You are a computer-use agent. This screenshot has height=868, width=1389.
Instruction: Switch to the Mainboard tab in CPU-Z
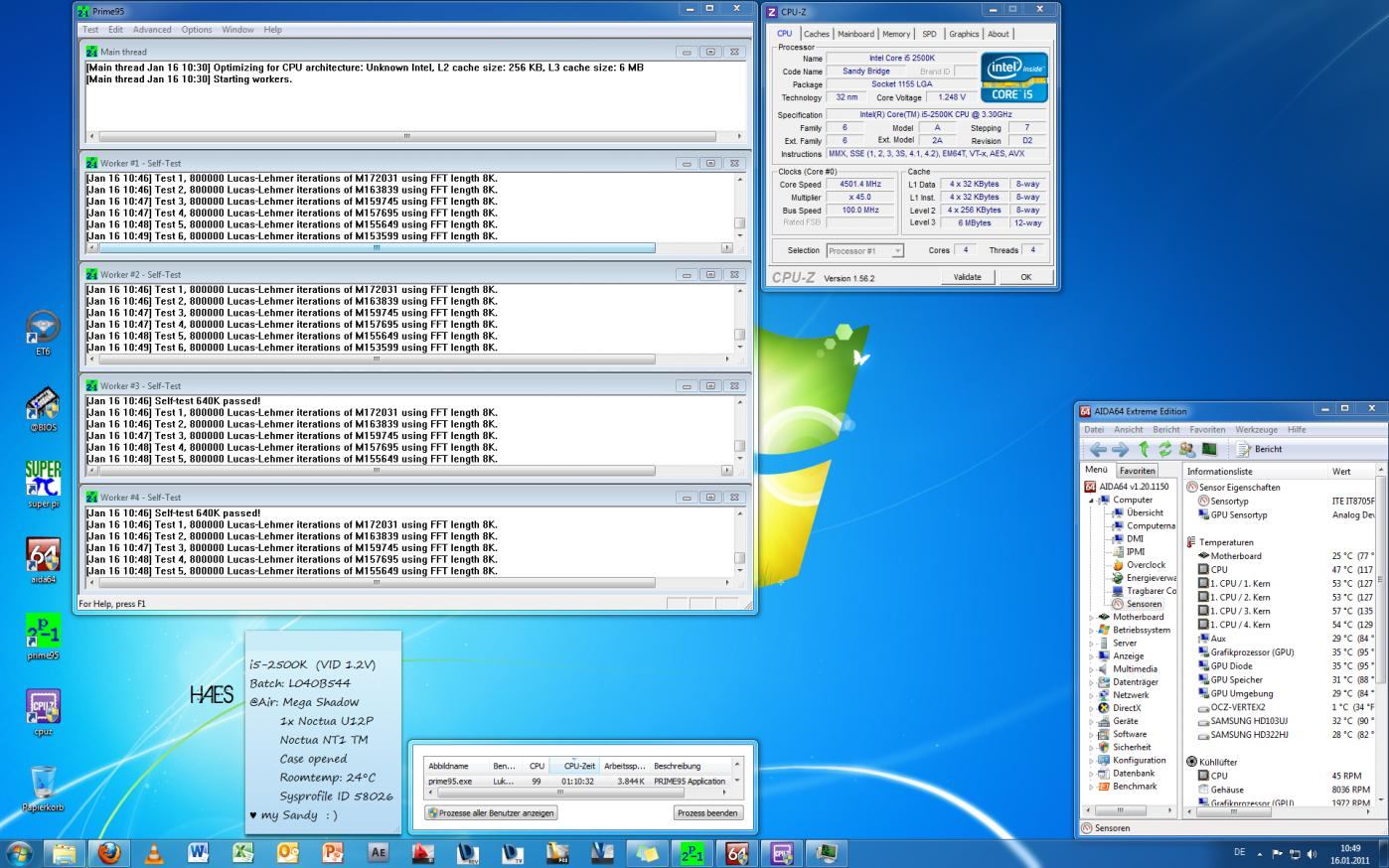coord(855,34)
